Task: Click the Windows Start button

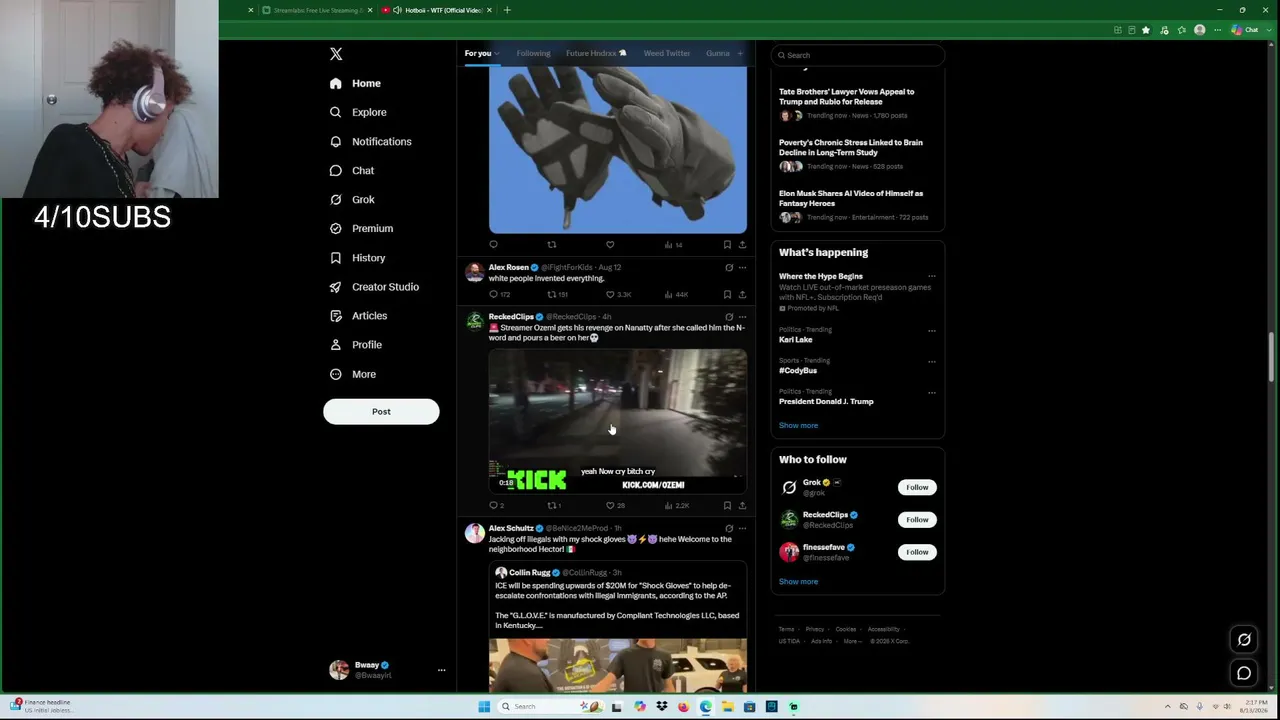Action: coord(485,706)
